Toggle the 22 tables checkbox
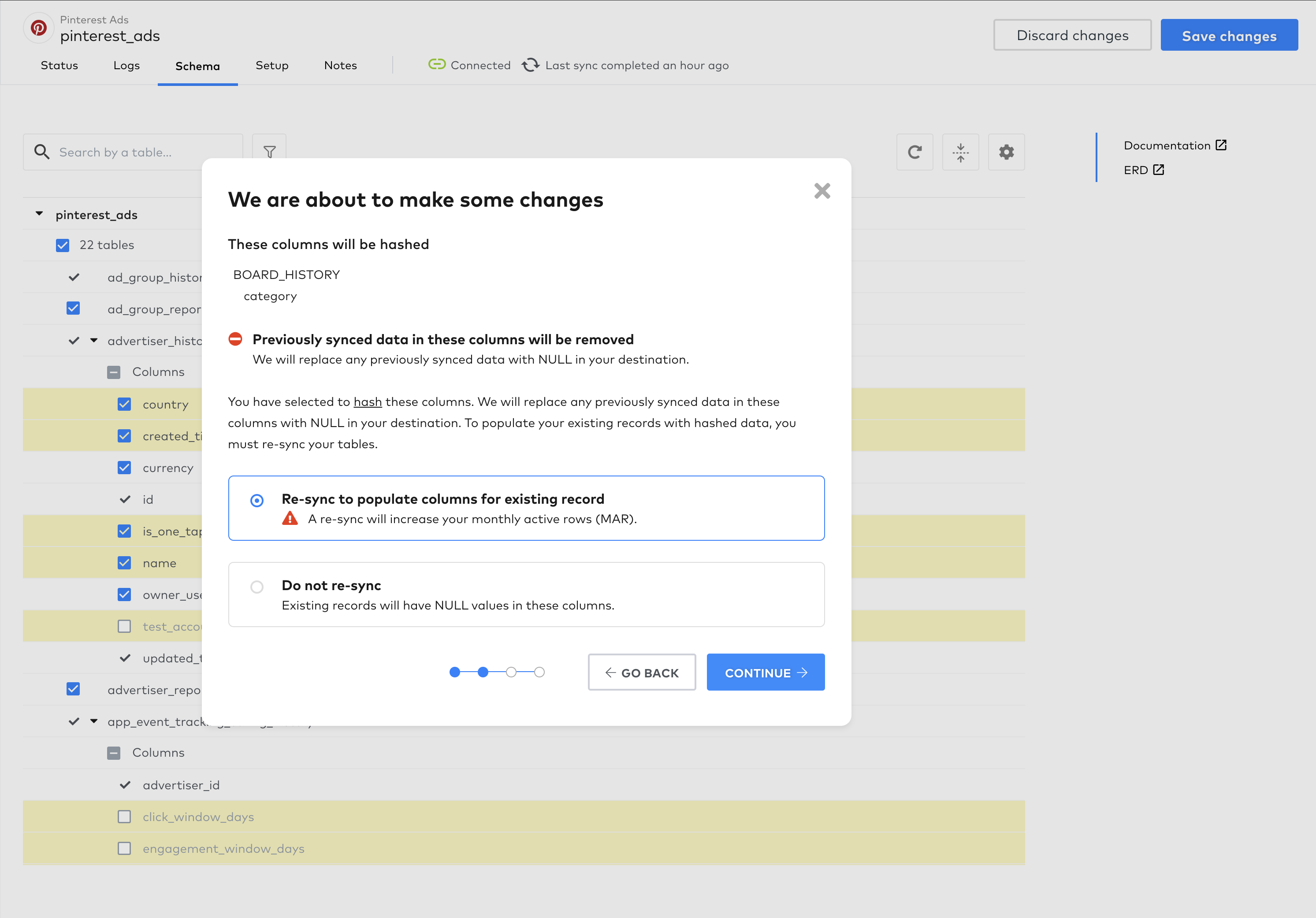The image size is (1316, 918). point(63,245)
